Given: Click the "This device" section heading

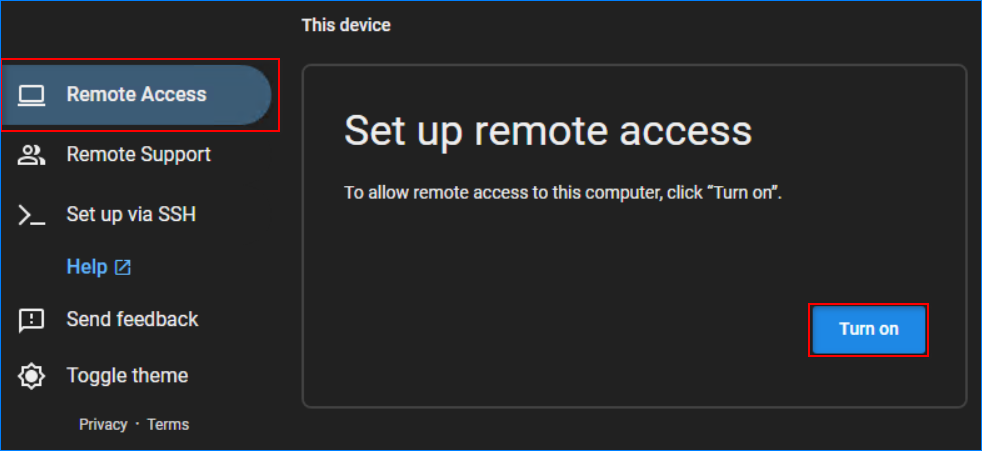Looking at the screenshot, I should click(346, 25).
